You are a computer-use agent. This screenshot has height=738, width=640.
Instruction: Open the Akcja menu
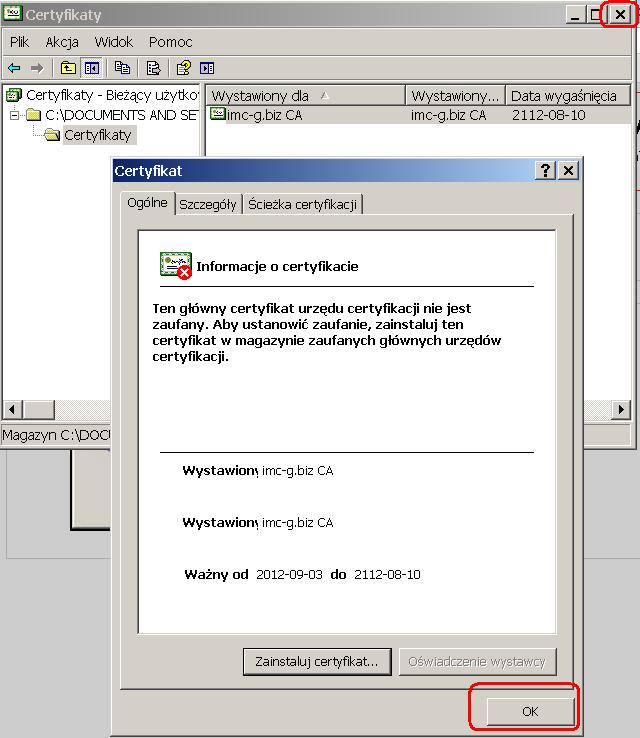point(62,42)
